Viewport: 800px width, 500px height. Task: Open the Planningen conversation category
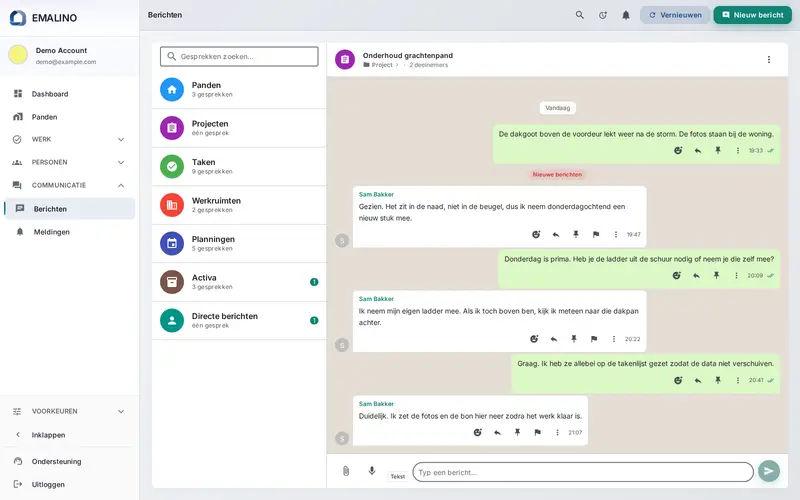point(239,243)
